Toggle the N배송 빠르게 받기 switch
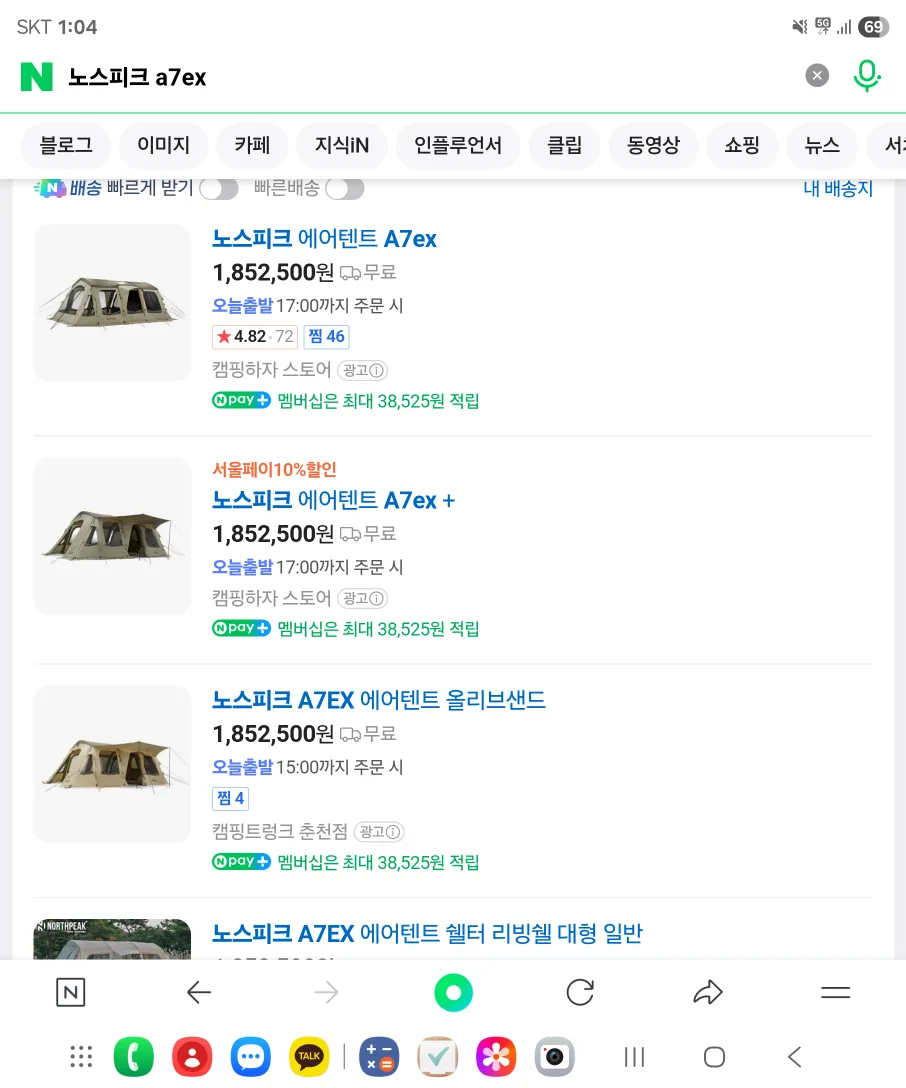 [x=219, y=189]
